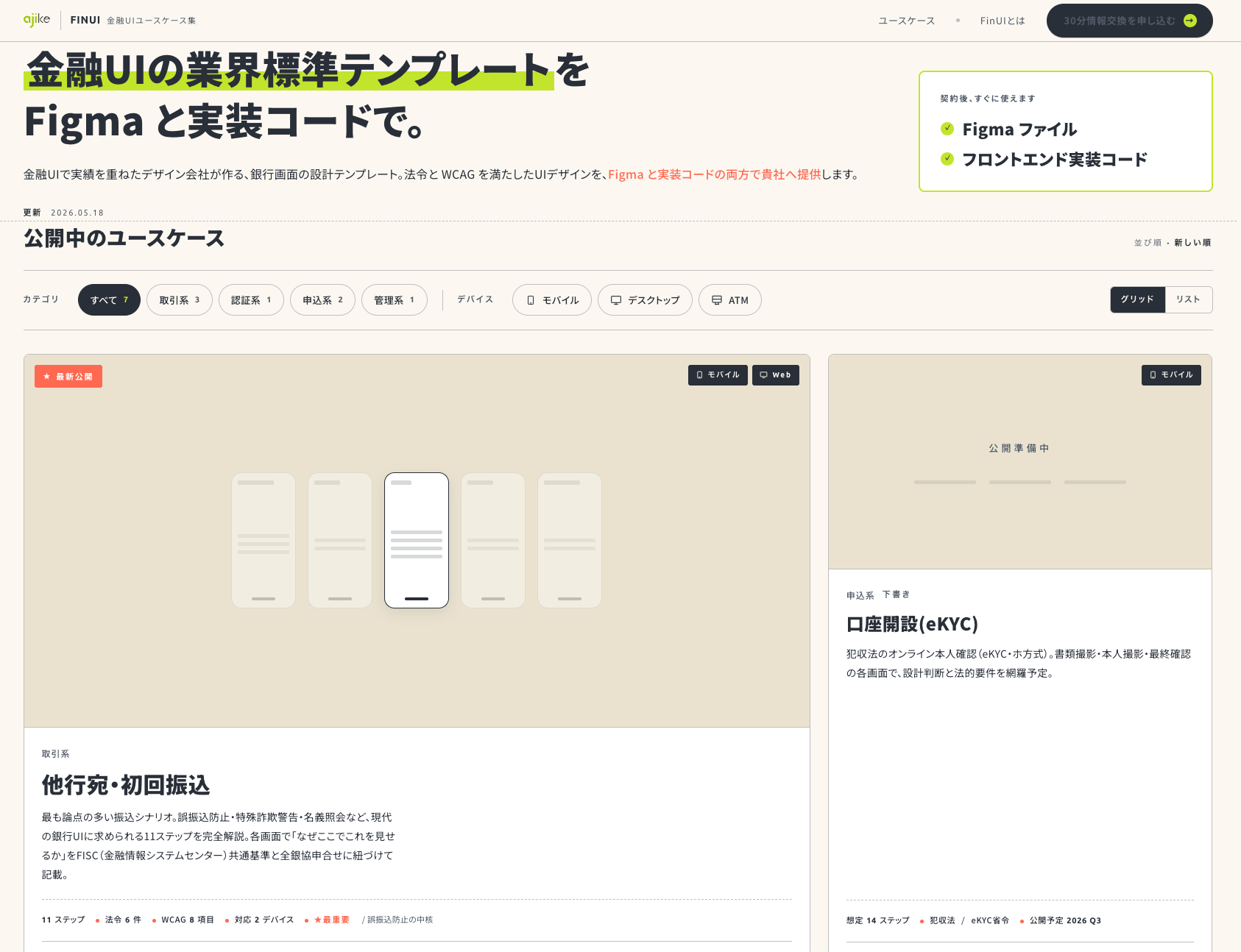1241x952 pixels.
Task: Click 対応 2 デバイス text
Action: pyautogui.click(x=264, y=920)
